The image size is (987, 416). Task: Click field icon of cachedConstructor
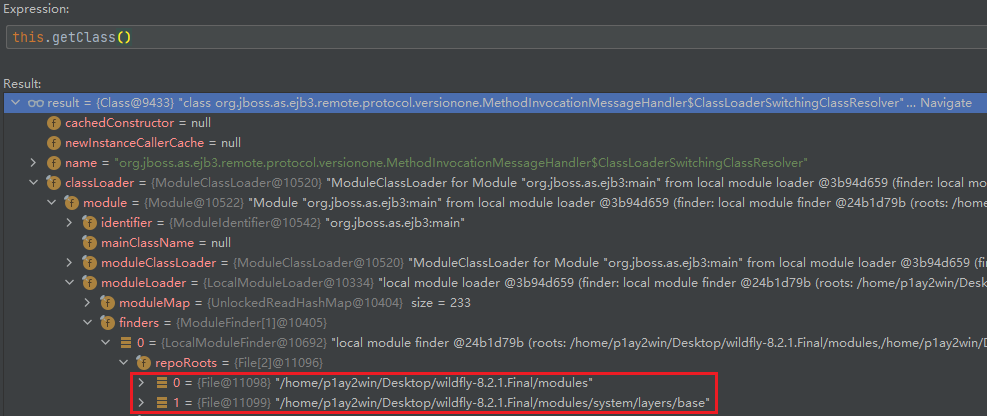pyautogui.click(x=54, y=123)
